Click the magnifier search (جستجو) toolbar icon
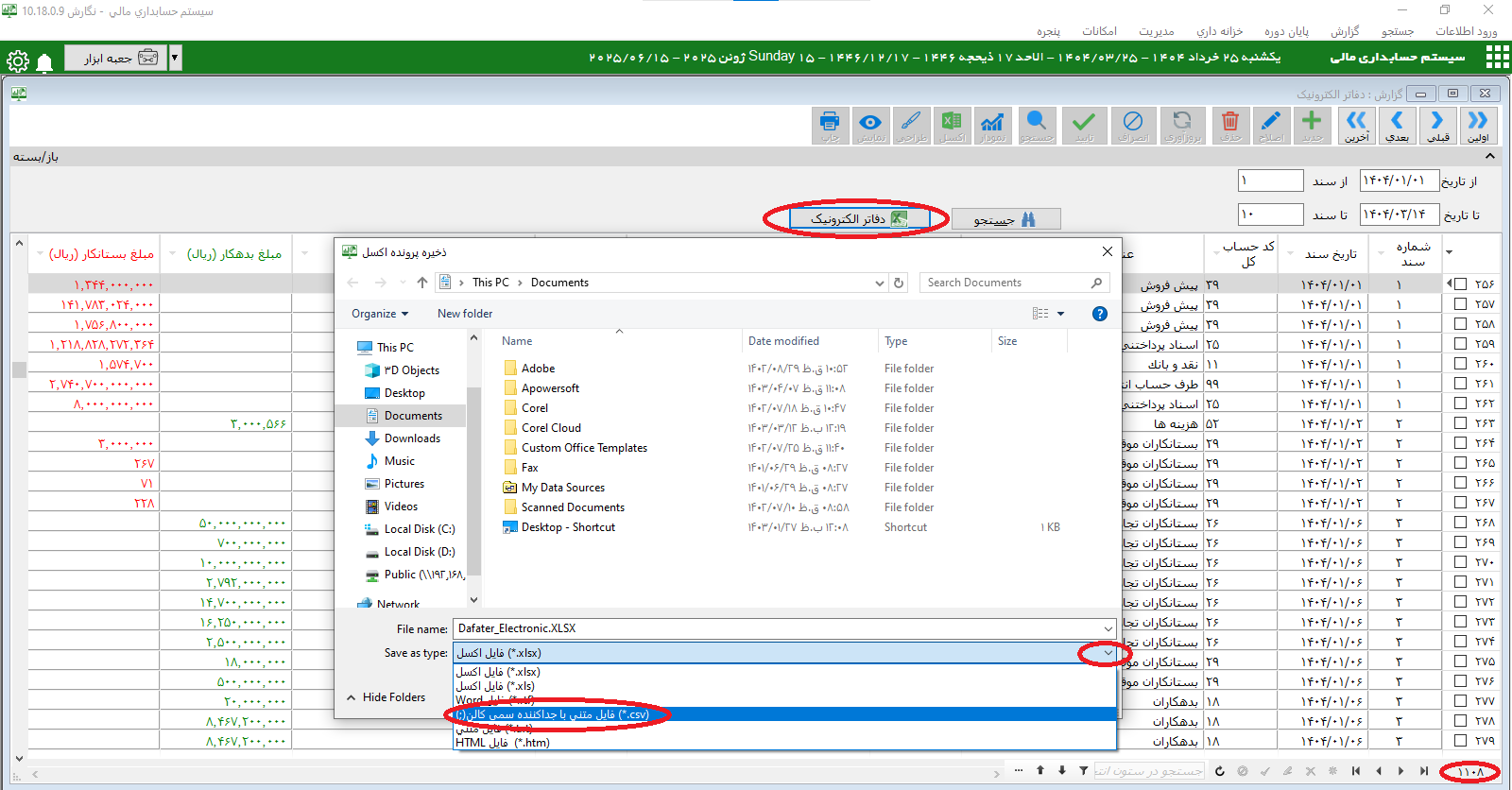 click(1036, 126)
